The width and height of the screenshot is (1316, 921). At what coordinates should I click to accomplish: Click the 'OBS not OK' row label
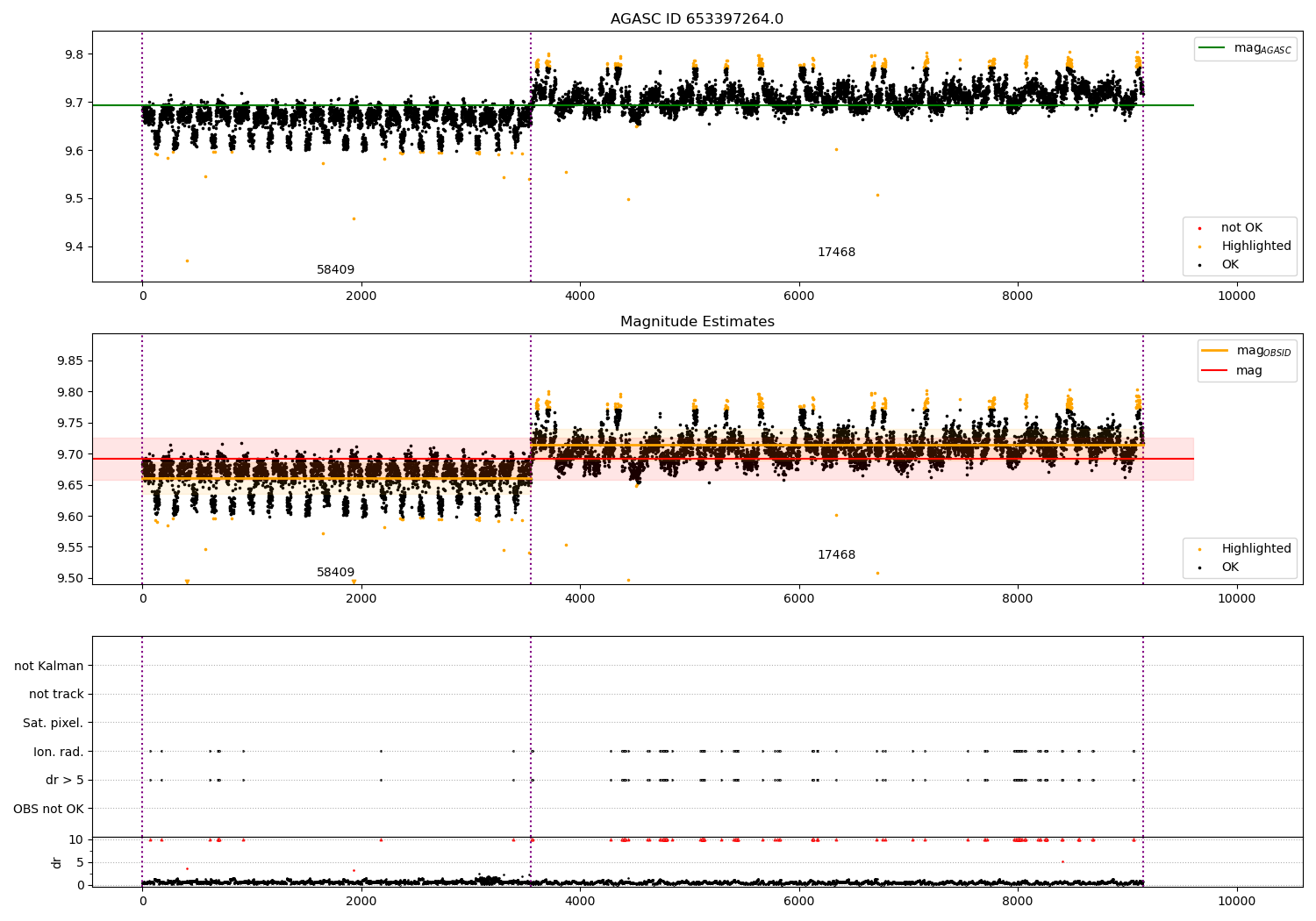click(49, 810)
